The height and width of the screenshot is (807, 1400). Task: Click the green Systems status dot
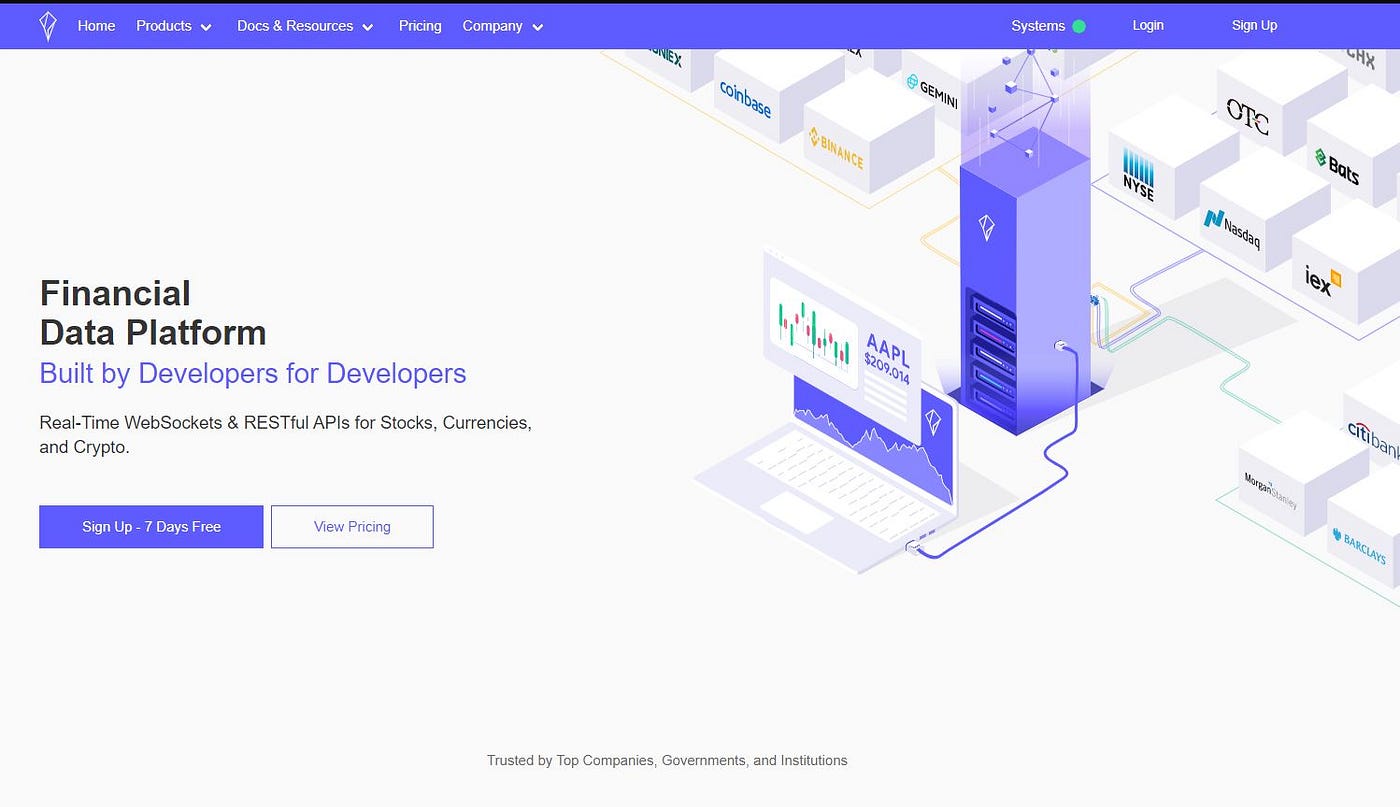tap(1079, 26)
